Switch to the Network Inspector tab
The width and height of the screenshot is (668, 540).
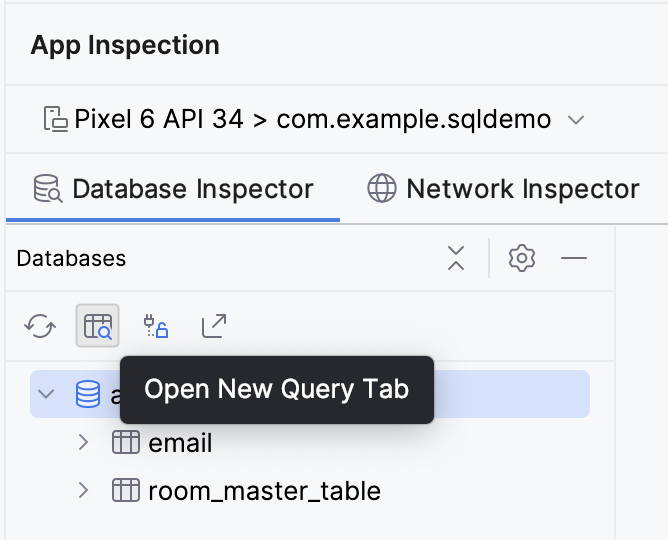click(x=522, y=189)
